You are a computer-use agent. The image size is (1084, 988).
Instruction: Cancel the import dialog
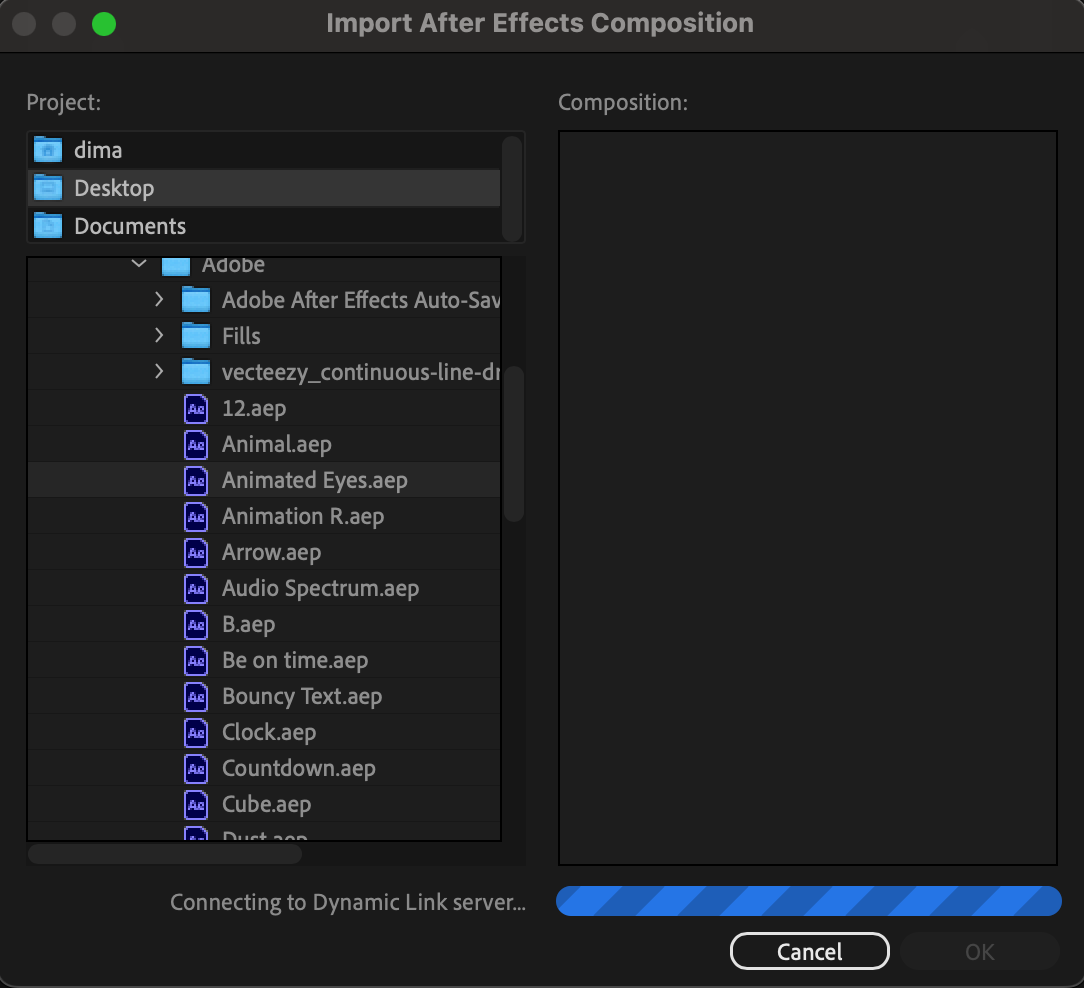click(810, 951)
